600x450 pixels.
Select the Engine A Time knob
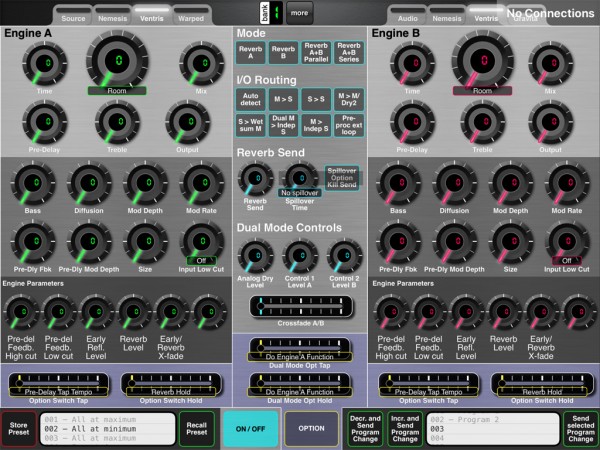[45, 64]
